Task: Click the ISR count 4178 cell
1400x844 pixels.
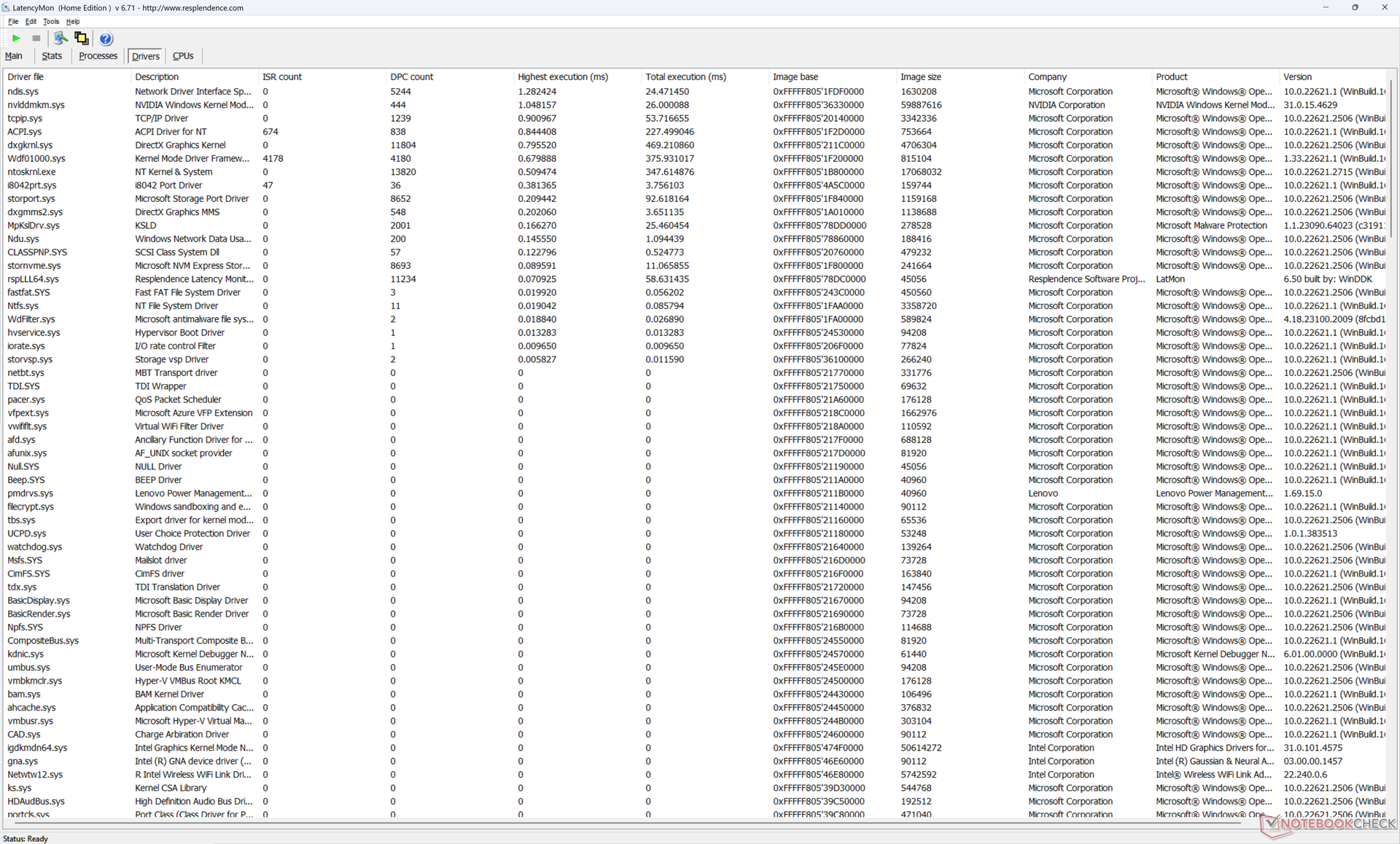Action: 273,158
